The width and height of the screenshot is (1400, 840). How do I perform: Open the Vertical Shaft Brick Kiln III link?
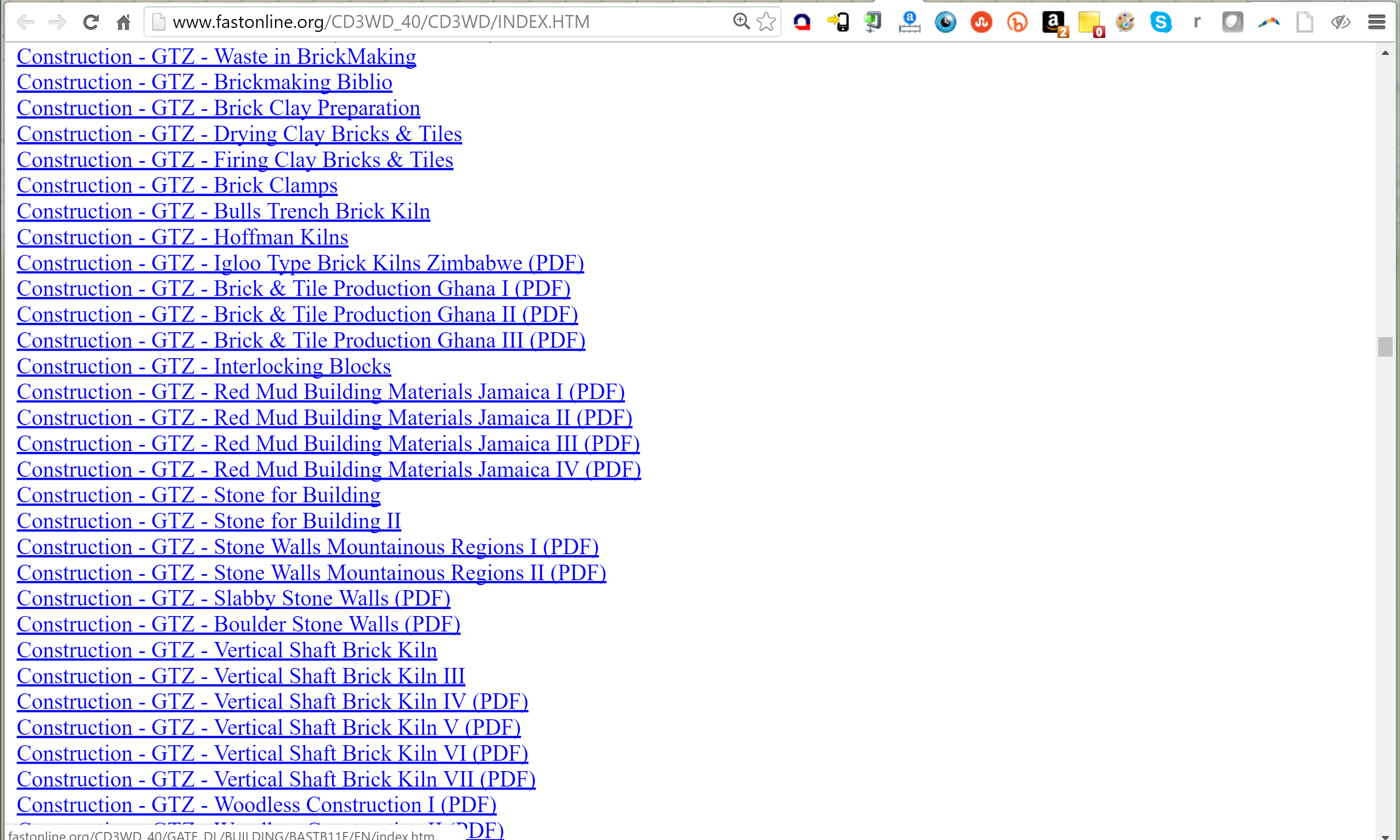coord(241,676)
